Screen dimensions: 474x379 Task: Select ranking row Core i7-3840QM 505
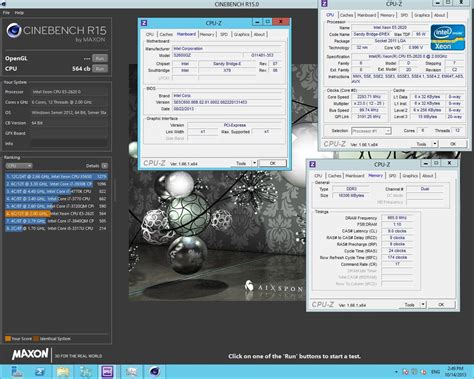coord(56,221)
